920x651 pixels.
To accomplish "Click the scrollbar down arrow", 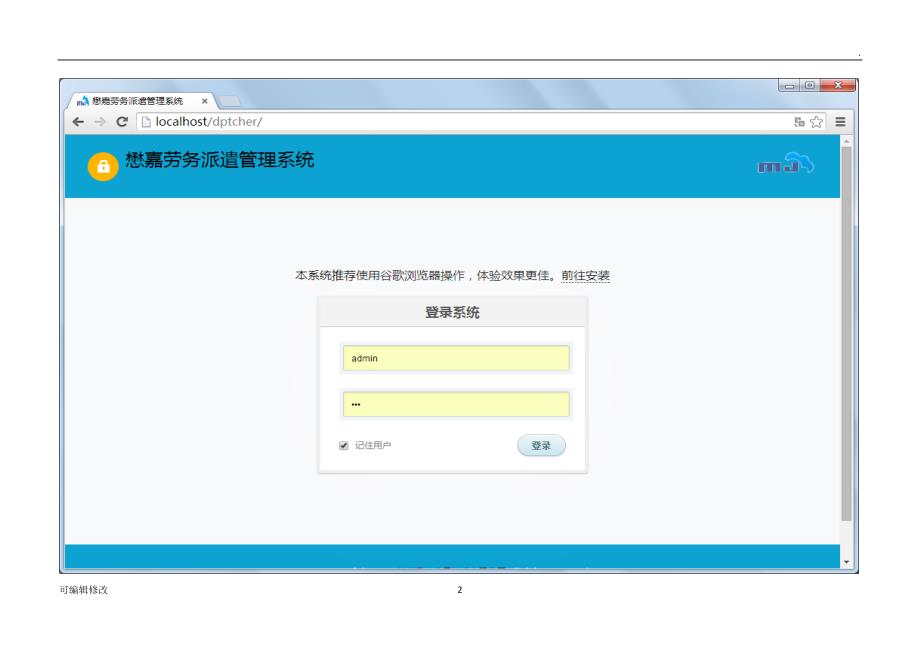I will pyautogui.click(x=846, y=562).
